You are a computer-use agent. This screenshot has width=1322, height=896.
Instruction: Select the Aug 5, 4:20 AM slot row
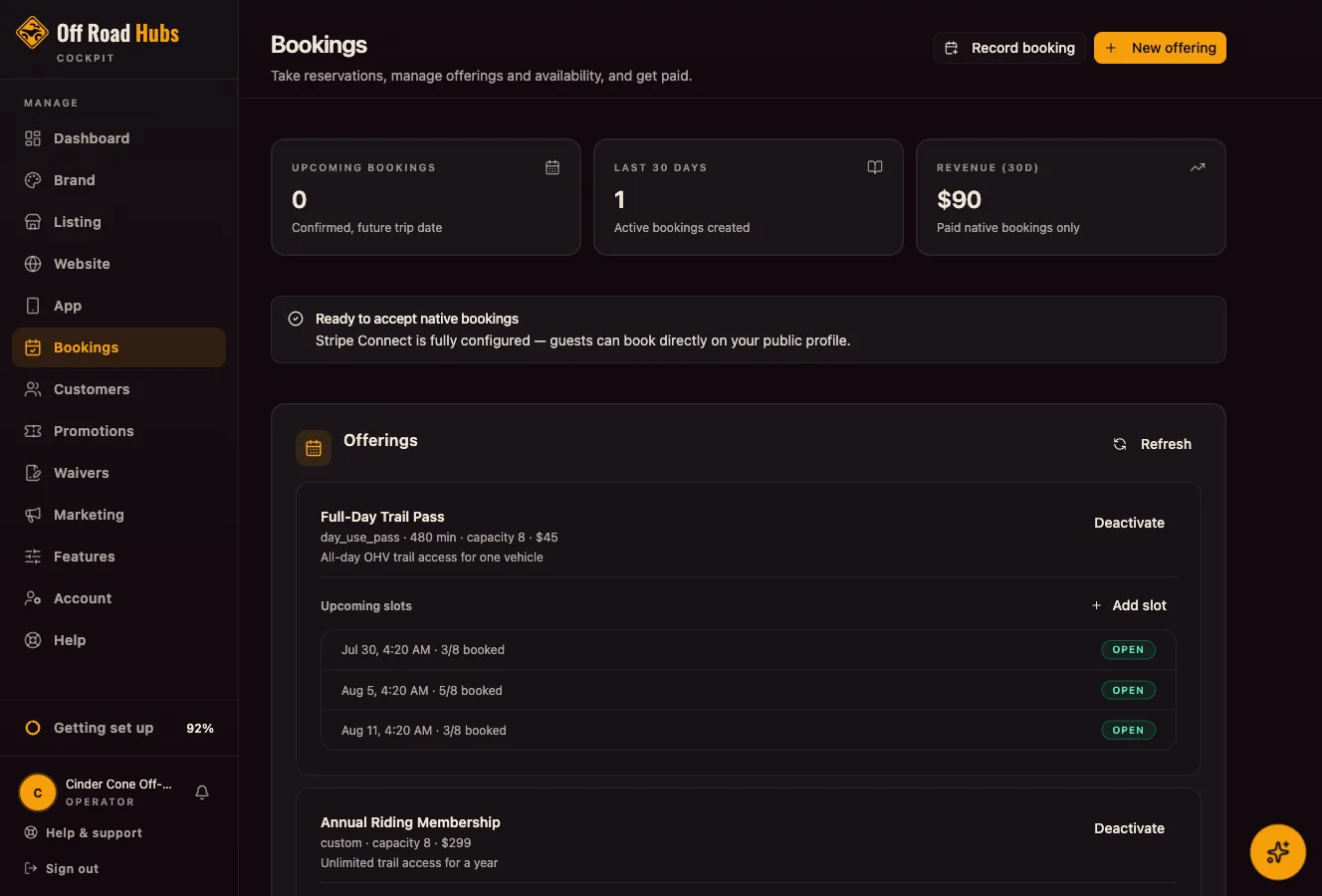tap(749, 690)
